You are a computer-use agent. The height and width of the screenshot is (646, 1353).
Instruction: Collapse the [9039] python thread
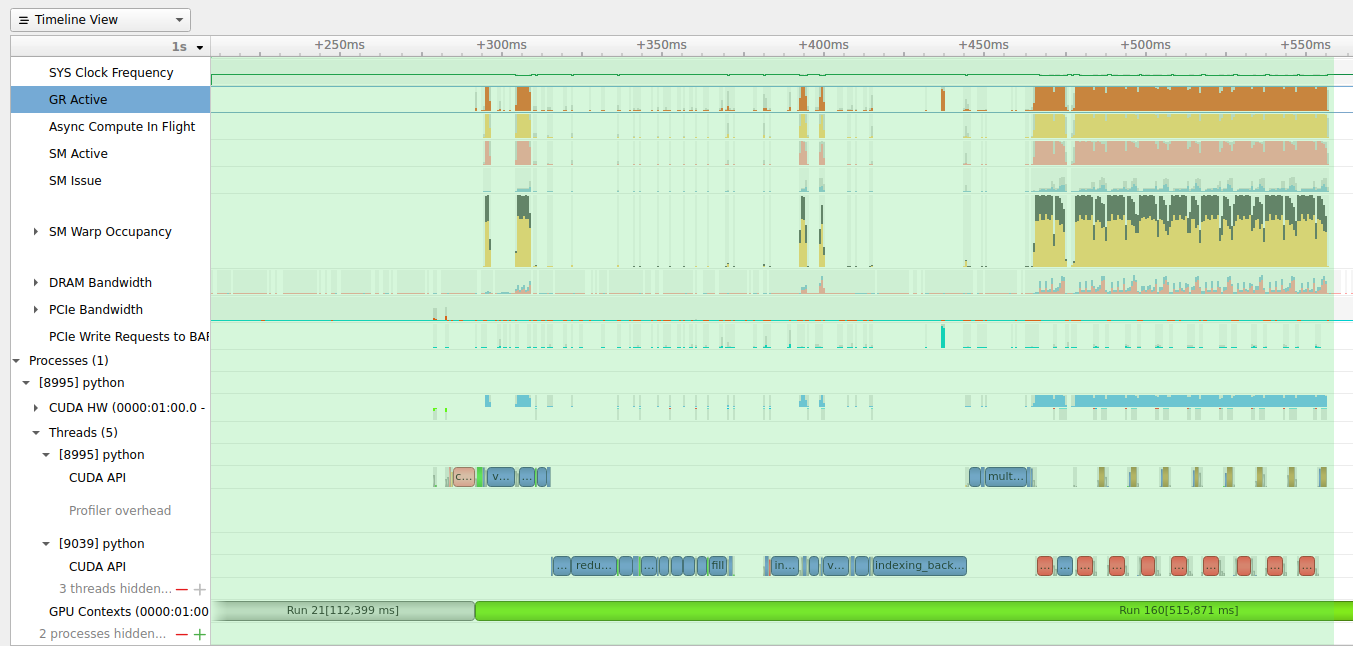(x=46, y=544)
